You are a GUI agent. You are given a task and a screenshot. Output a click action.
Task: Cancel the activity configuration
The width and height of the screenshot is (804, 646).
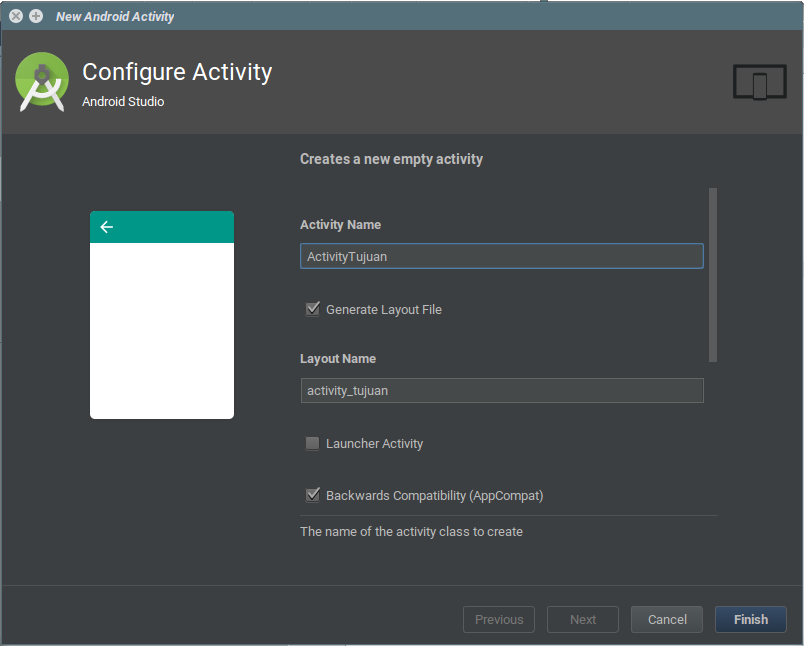click(x=667, y=619)
